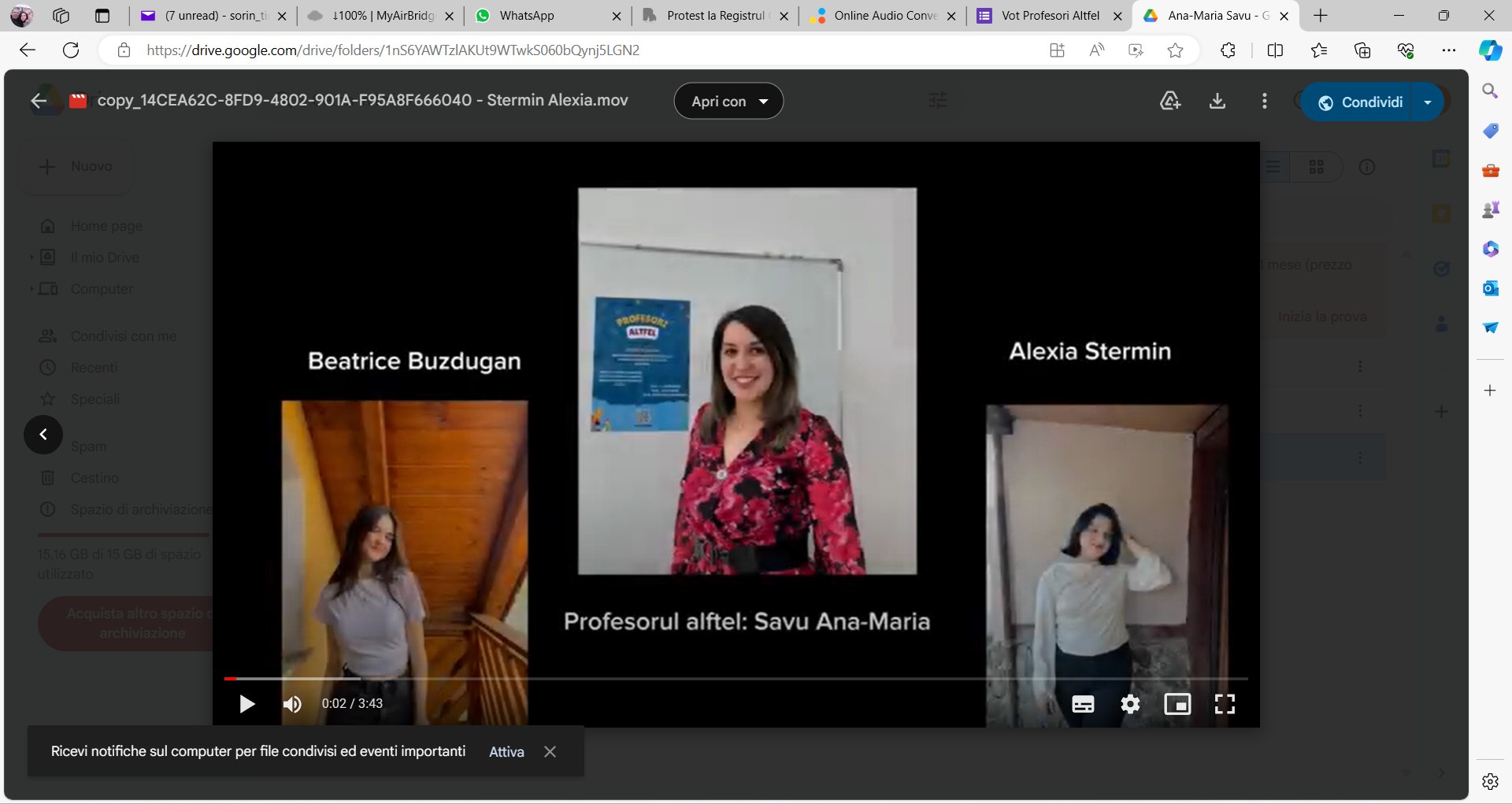Activate picture-in-picture mode

tap(1177, 704)
